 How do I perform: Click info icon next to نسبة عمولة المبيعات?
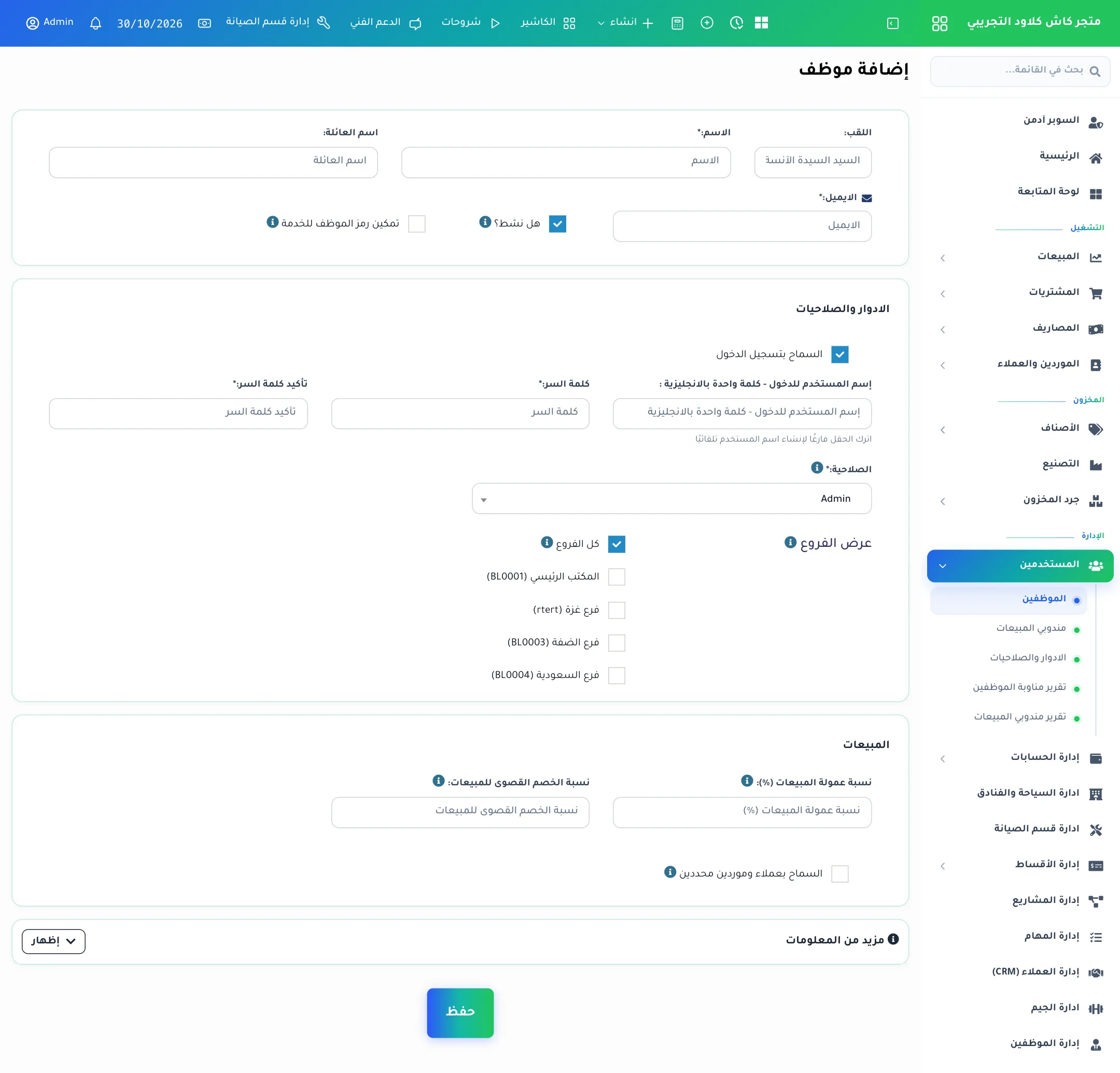747,781
